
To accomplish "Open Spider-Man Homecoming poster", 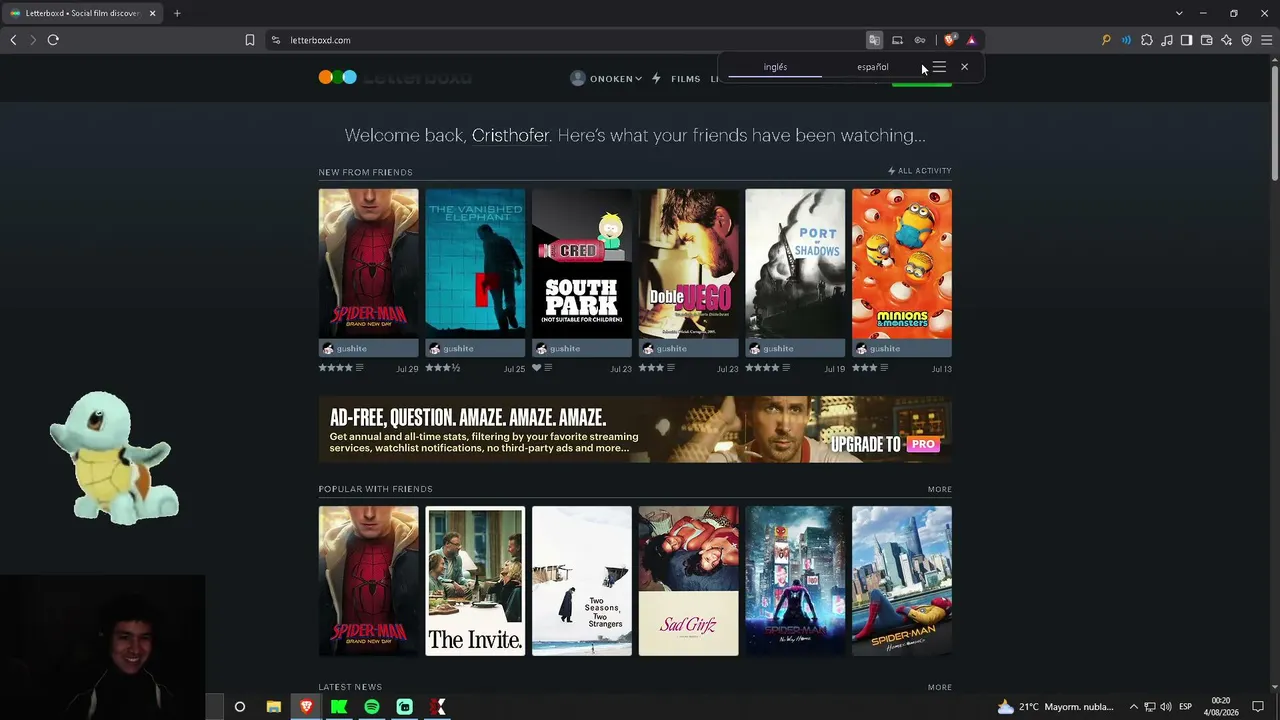I will click(x=902, y=581).
